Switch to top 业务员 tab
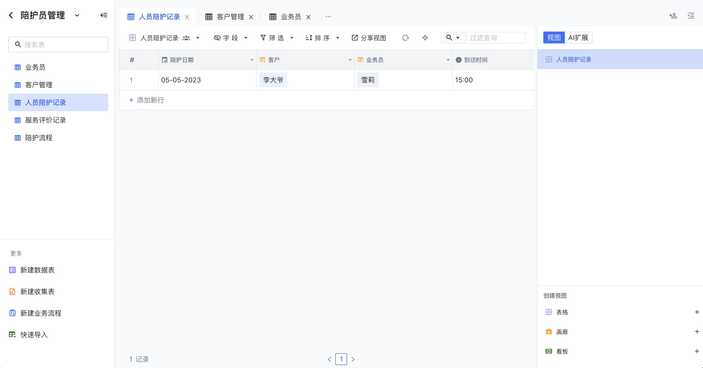This screenshot has height=368, width=703. point(285,17)
